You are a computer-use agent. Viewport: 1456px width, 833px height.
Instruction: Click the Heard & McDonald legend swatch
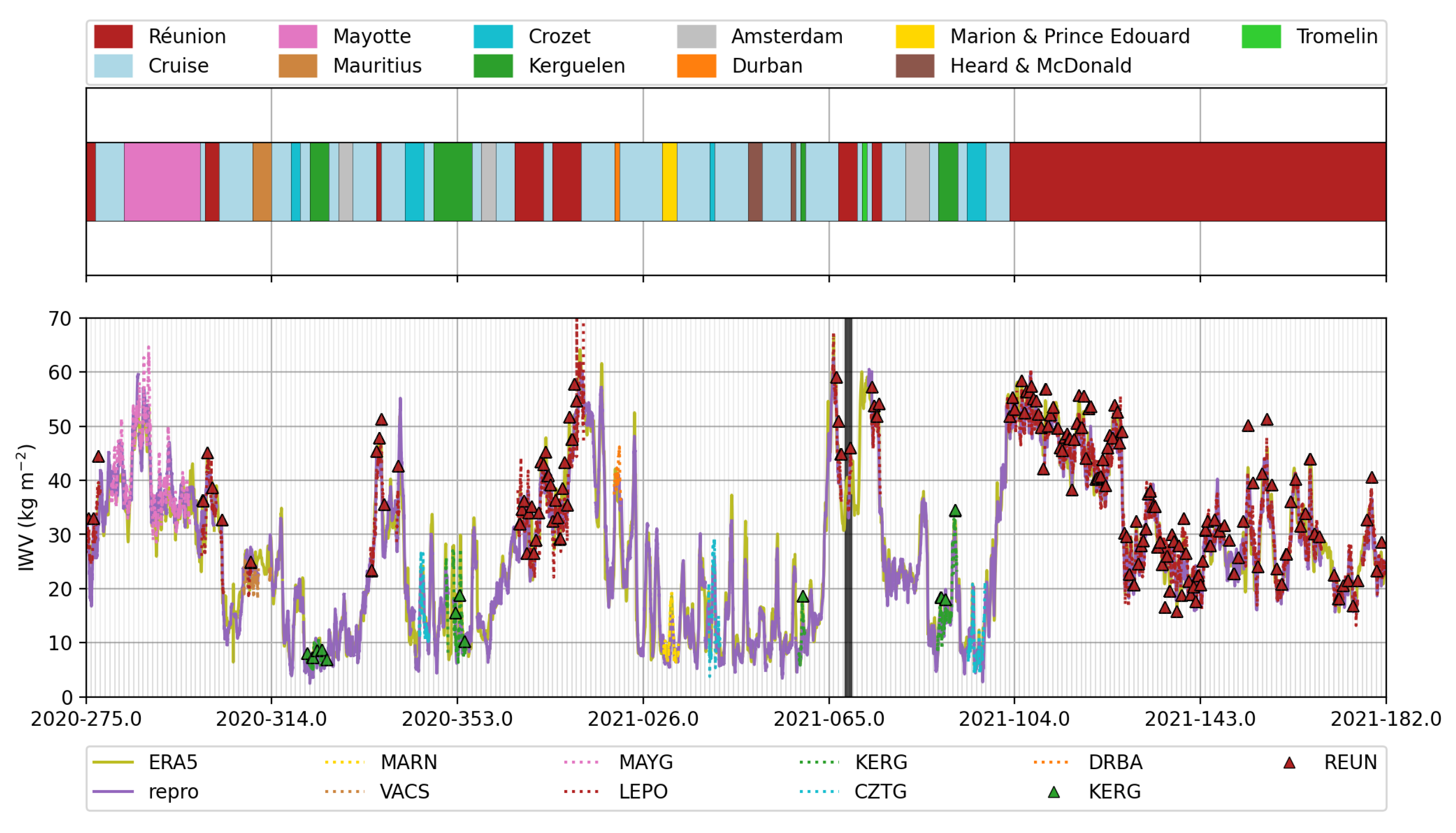(914, 66)
